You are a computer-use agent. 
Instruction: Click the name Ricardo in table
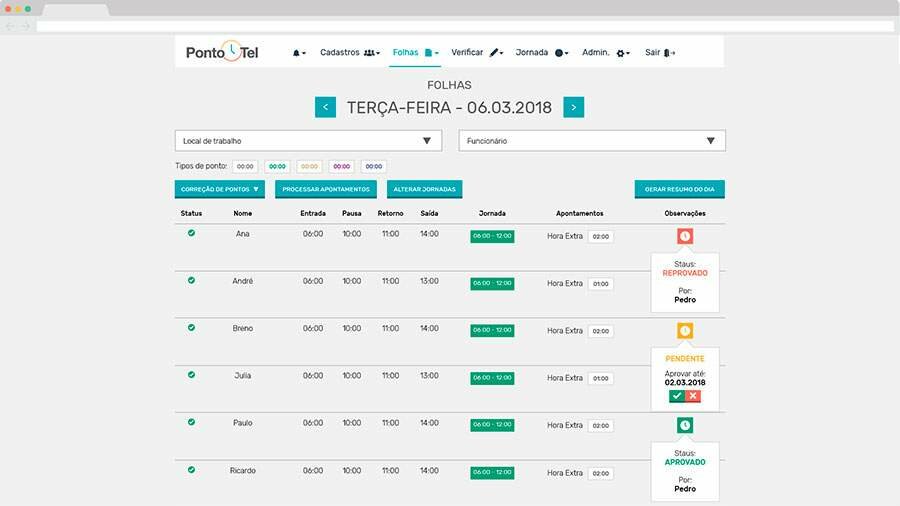(243, 470)
